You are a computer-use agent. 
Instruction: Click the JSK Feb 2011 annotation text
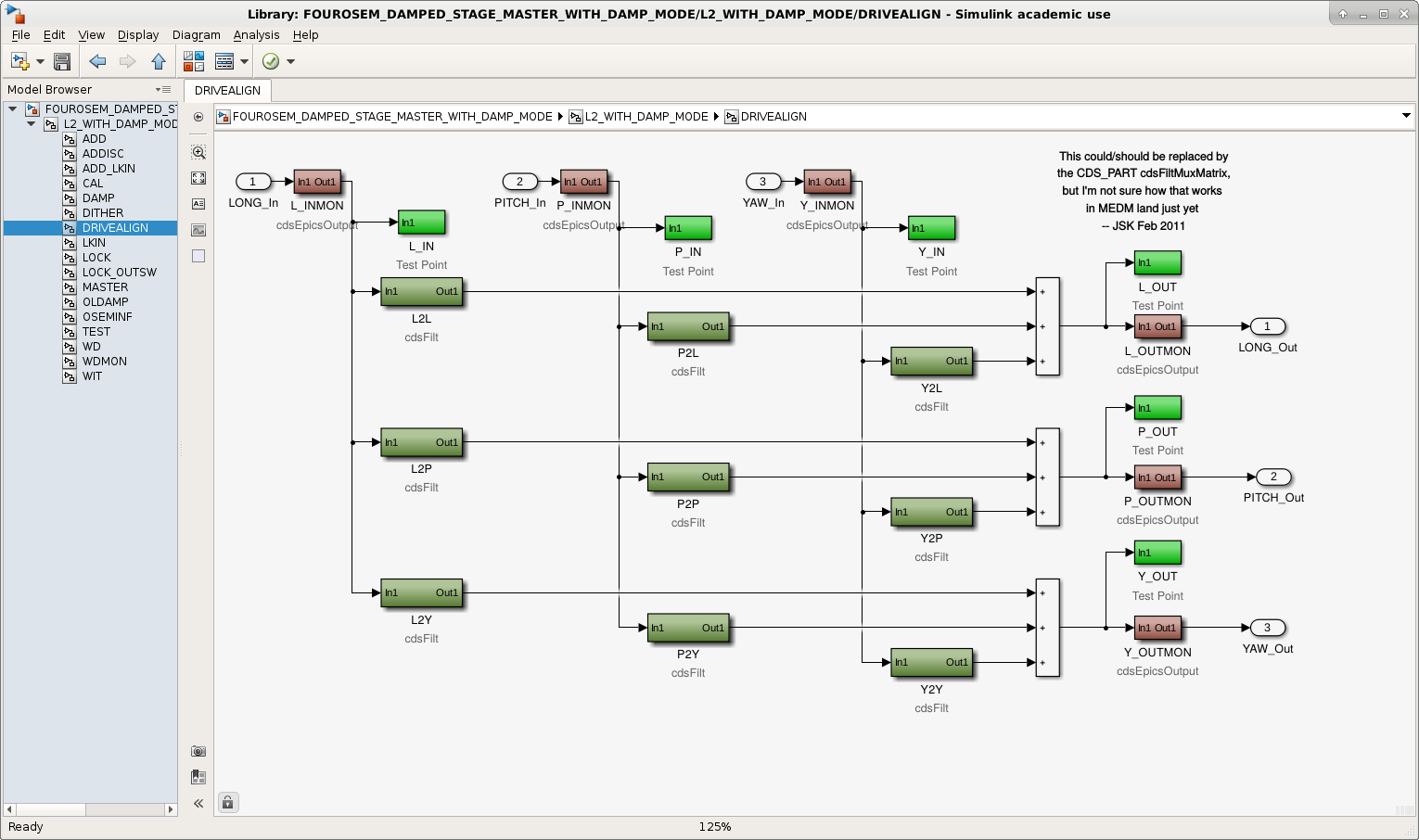[x=1144, y=226]
